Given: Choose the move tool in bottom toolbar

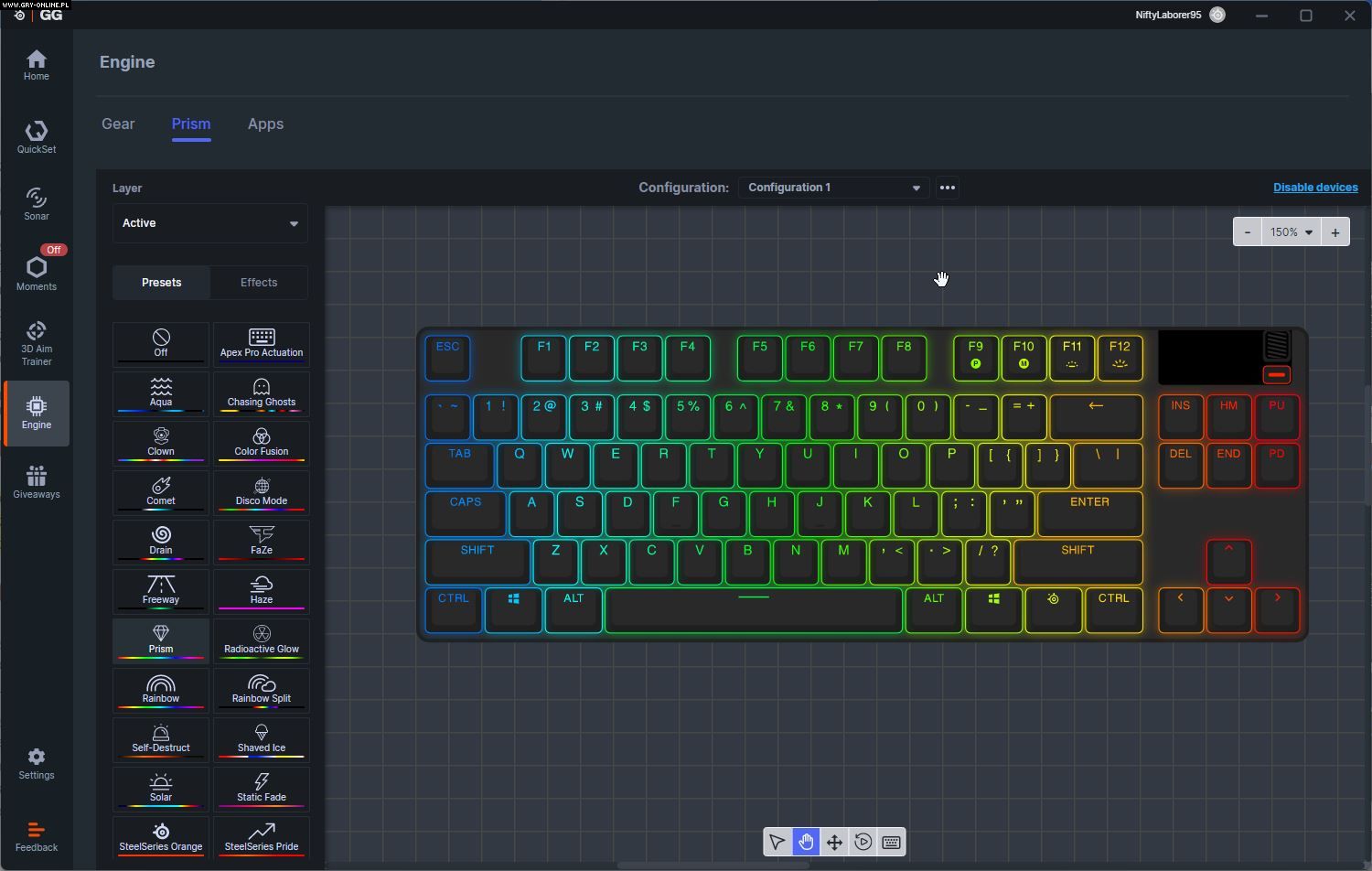Looking at the screenshot, I should [x=834, y=842].
